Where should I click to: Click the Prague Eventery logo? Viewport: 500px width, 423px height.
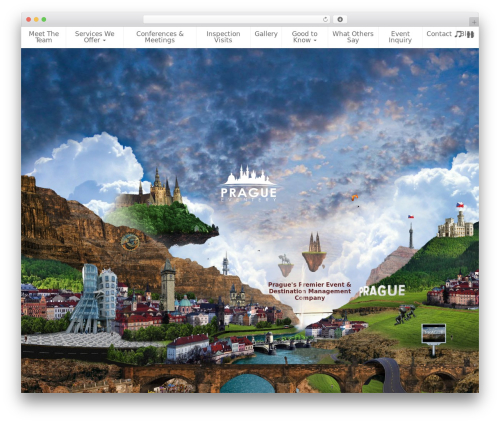(x=249, y=184)
